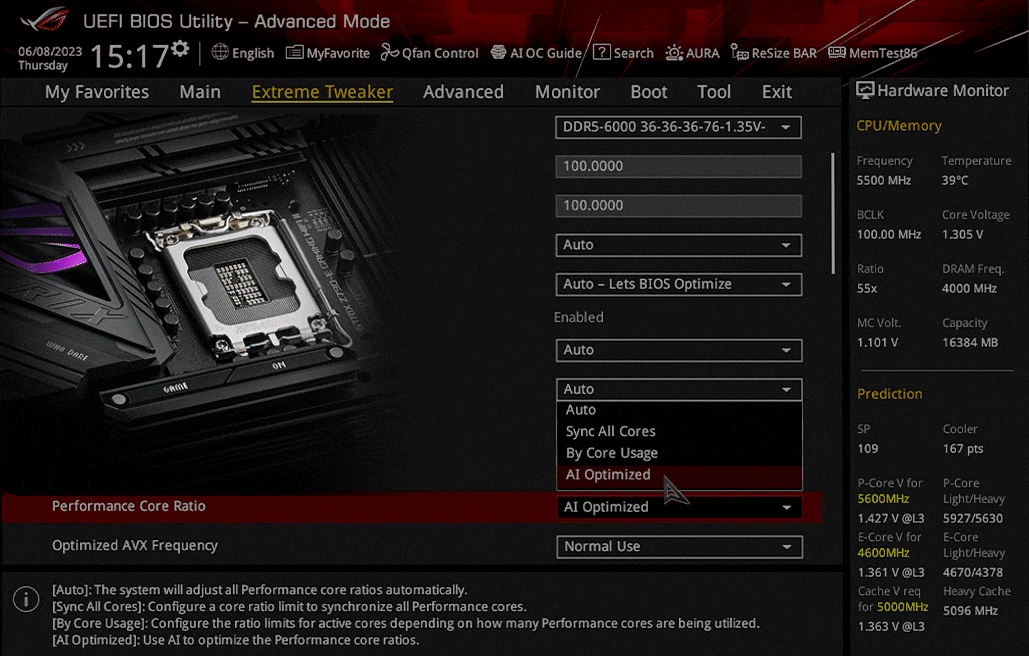The image size is (1029, 656).
Task: Click the ReSize BAR icon
Action: [x=740, y=52]
